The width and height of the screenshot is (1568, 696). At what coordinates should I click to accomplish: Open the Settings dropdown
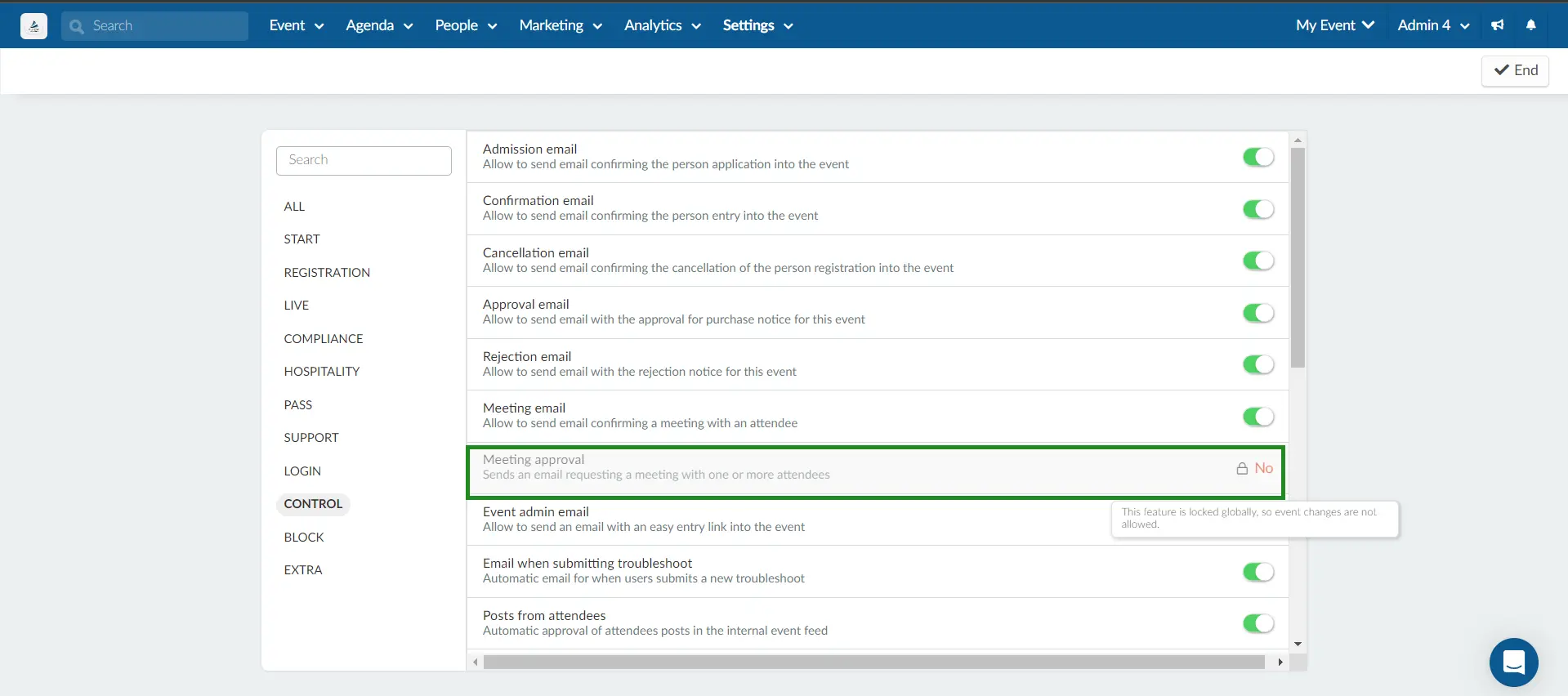point(757,25)
